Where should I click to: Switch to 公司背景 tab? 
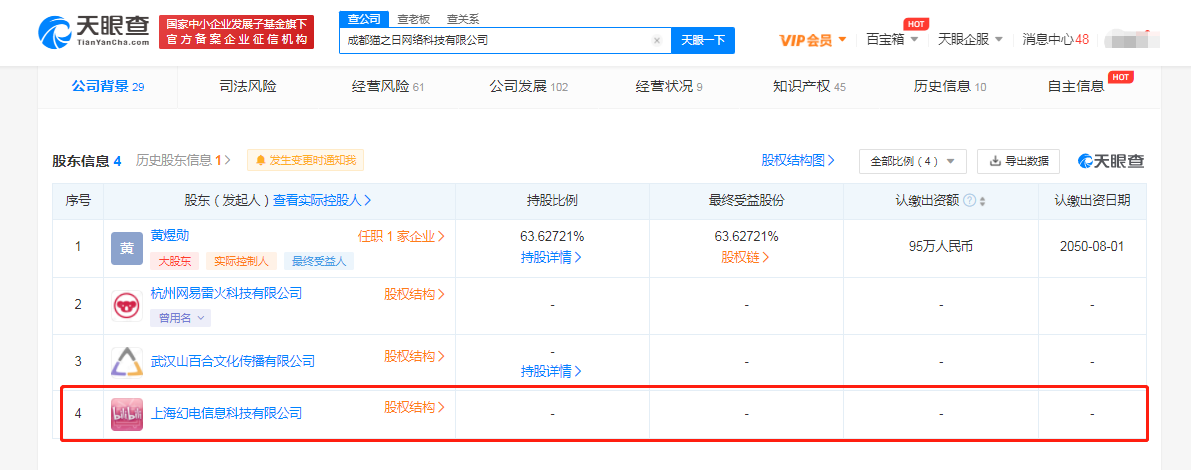click(108, 87)
